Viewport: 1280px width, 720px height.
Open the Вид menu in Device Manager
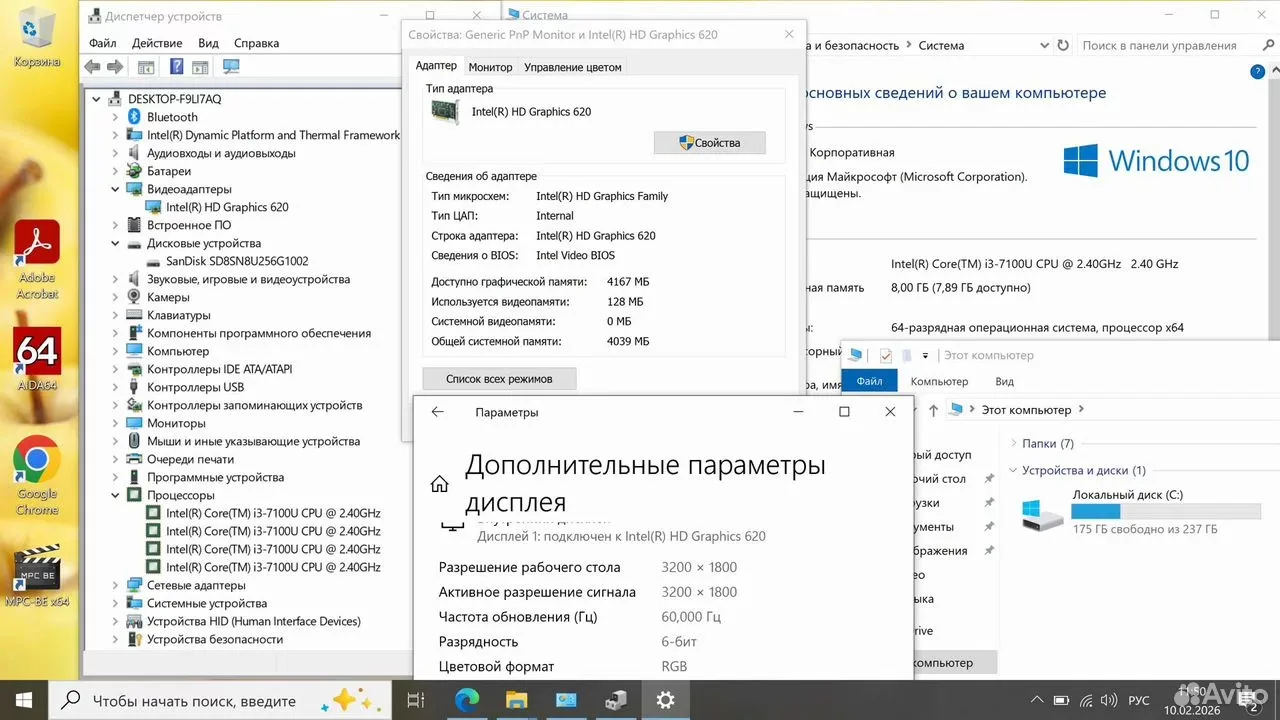click(208, 43)
